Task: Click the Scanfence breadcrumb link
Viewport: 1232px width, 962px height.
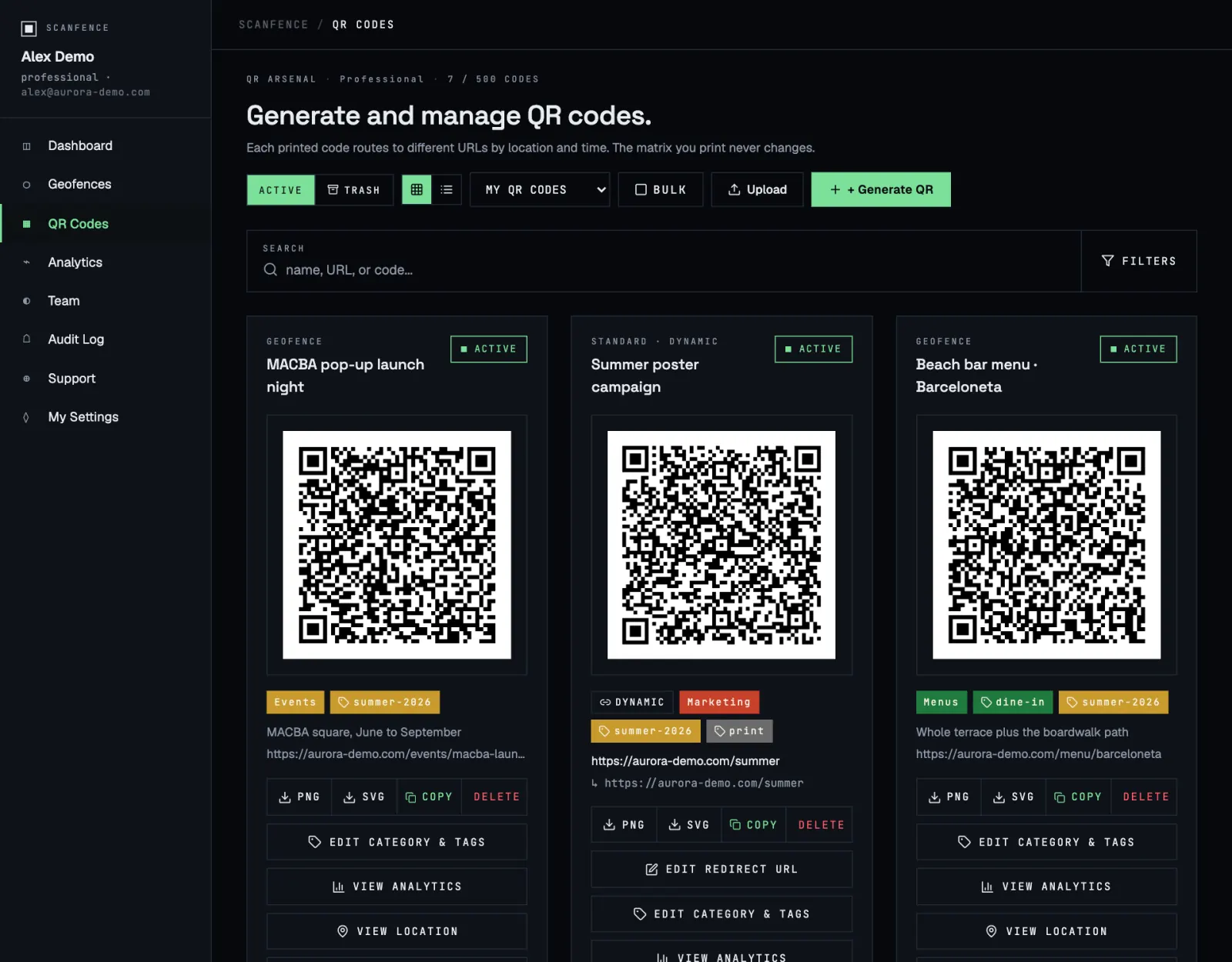Action: tap(273, 25)
